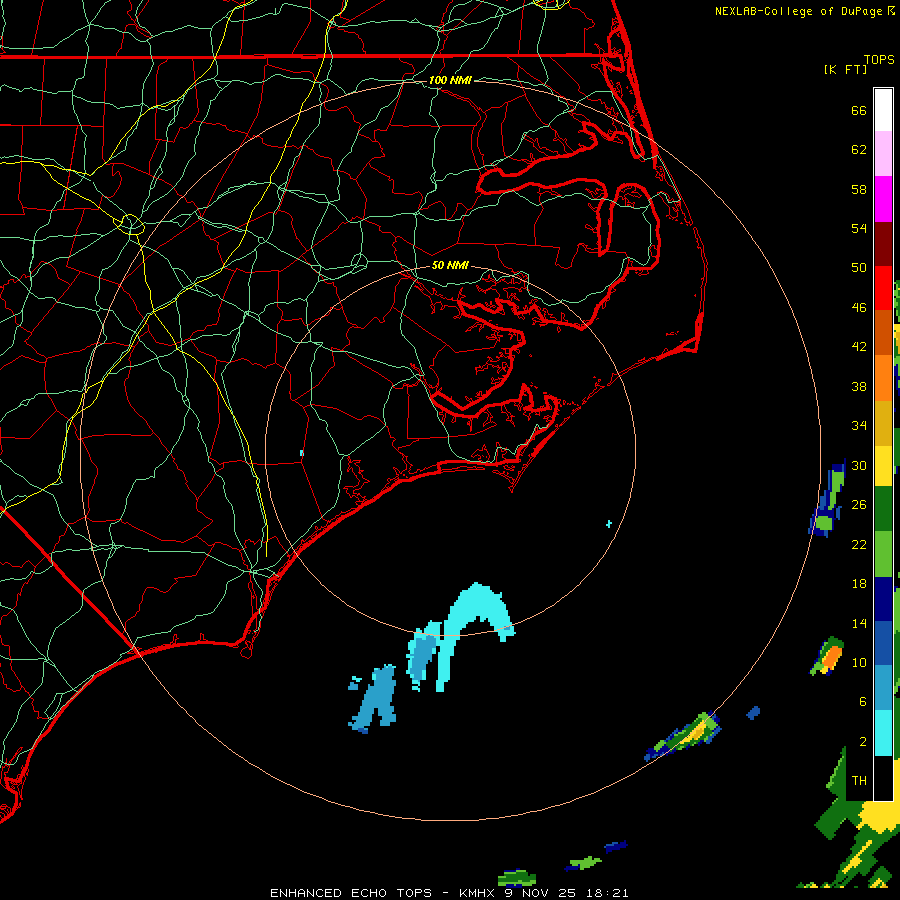Click the 30 legend value

[859, 465]
